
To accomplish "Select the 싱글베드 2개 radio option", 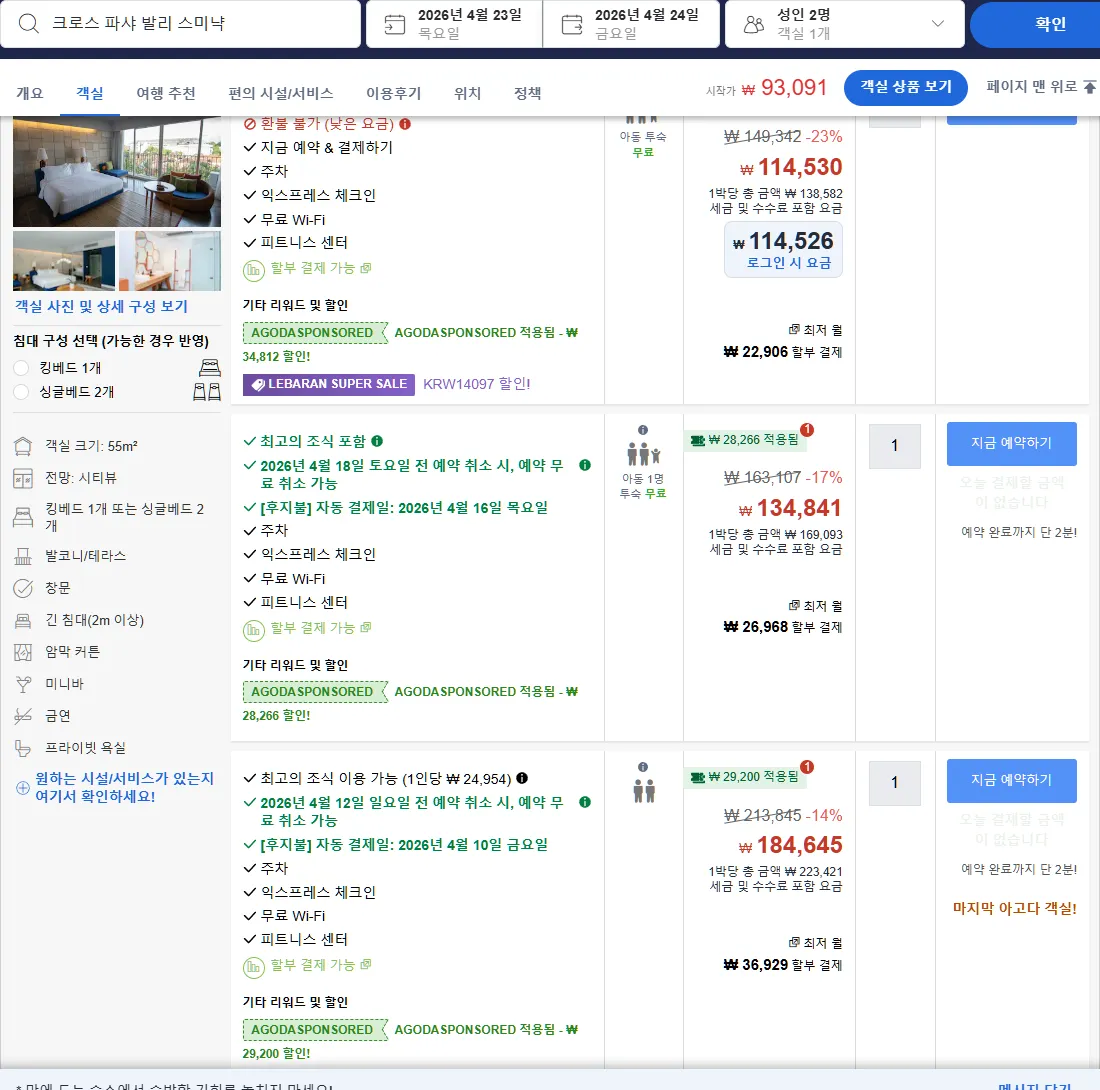I will pos(21,391).
